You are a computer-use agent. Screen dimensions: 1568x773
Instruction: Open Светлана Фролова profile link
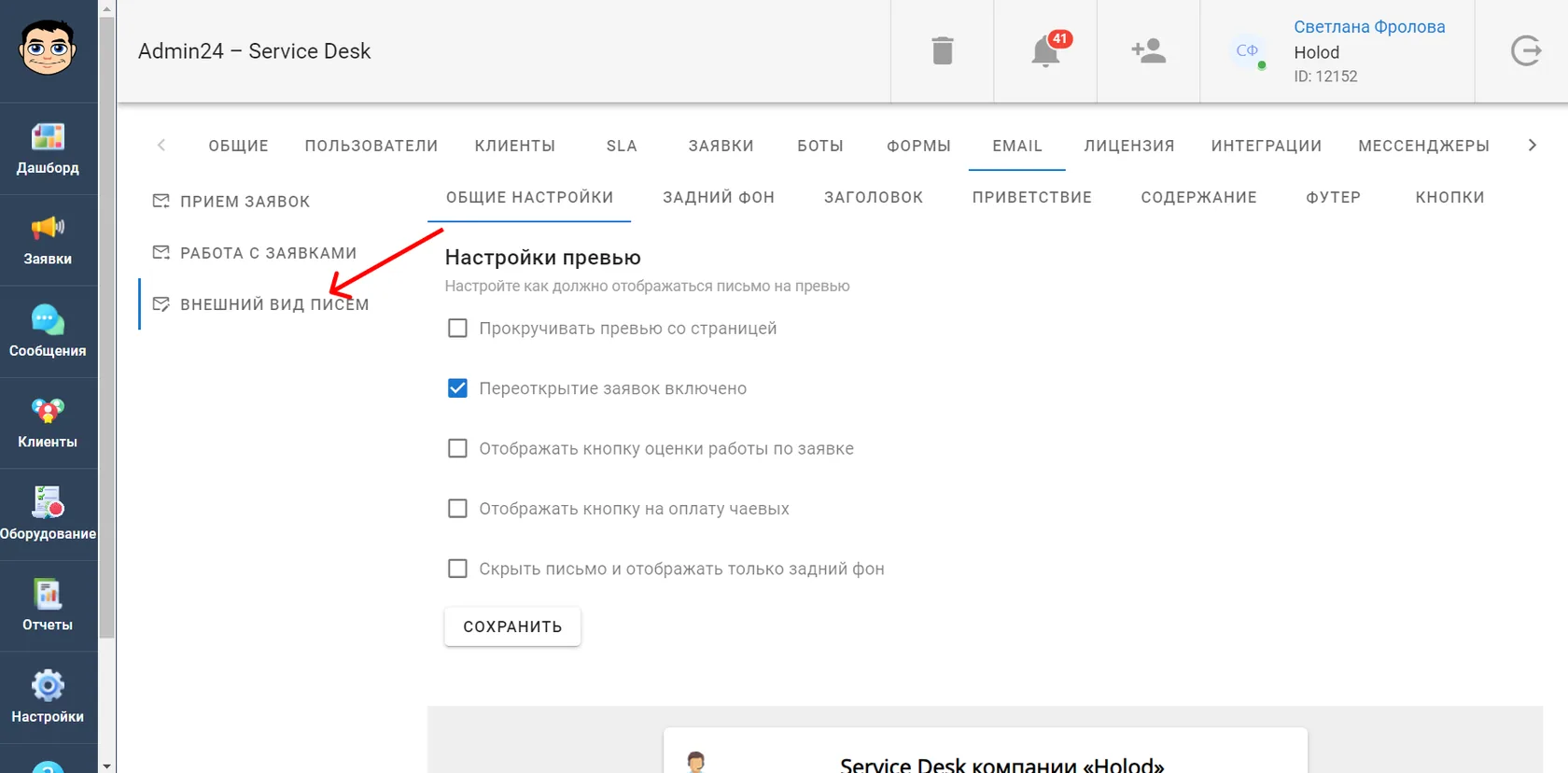(1369, 27)
